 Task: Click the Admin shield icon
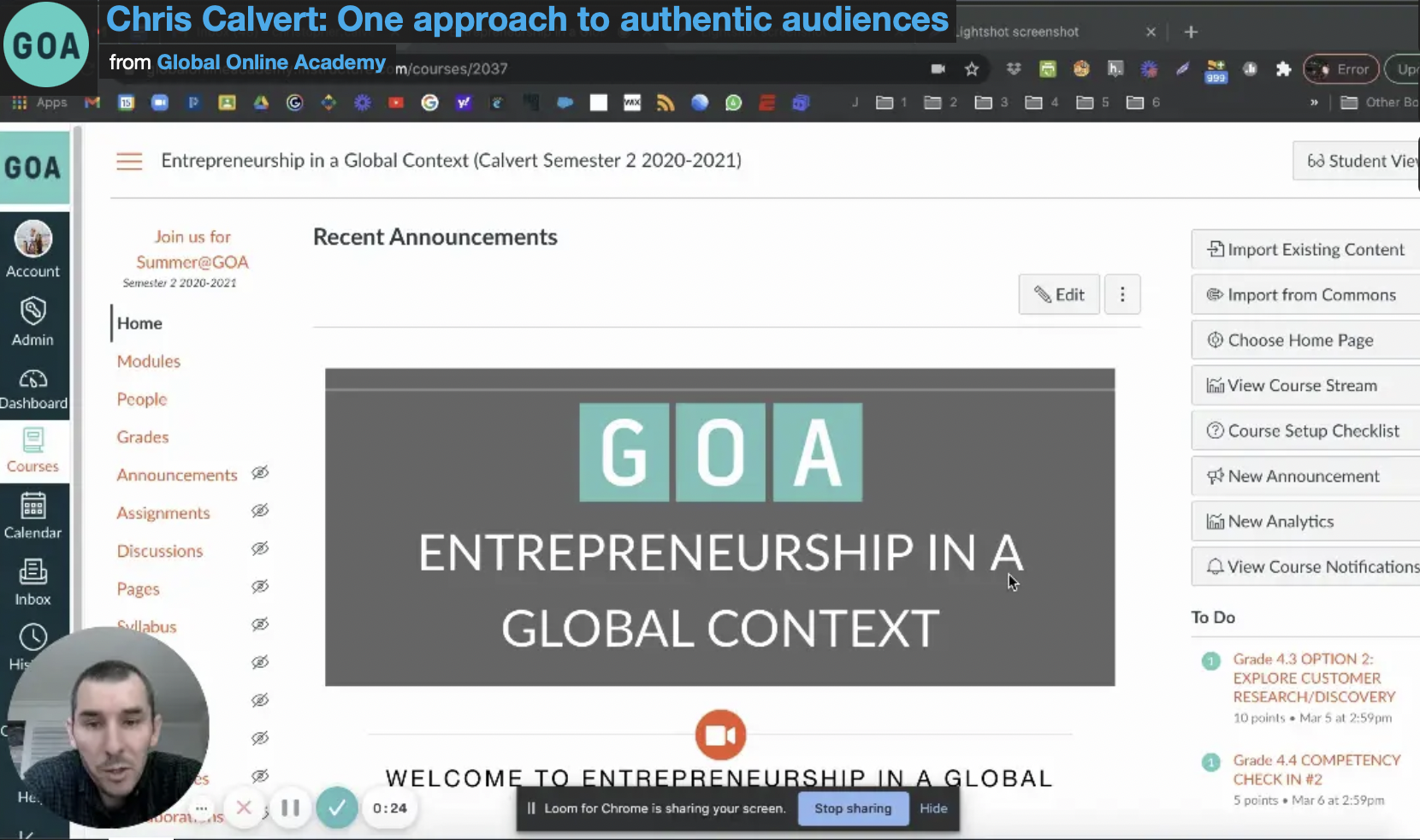click(33, 313)
